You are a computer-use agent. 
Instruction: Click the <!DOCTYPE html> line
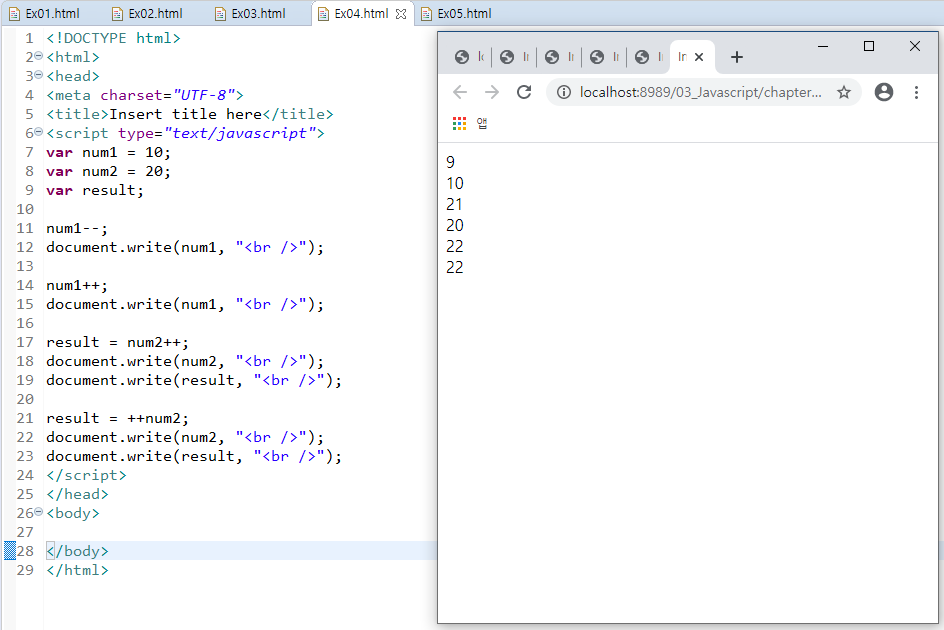113,38
